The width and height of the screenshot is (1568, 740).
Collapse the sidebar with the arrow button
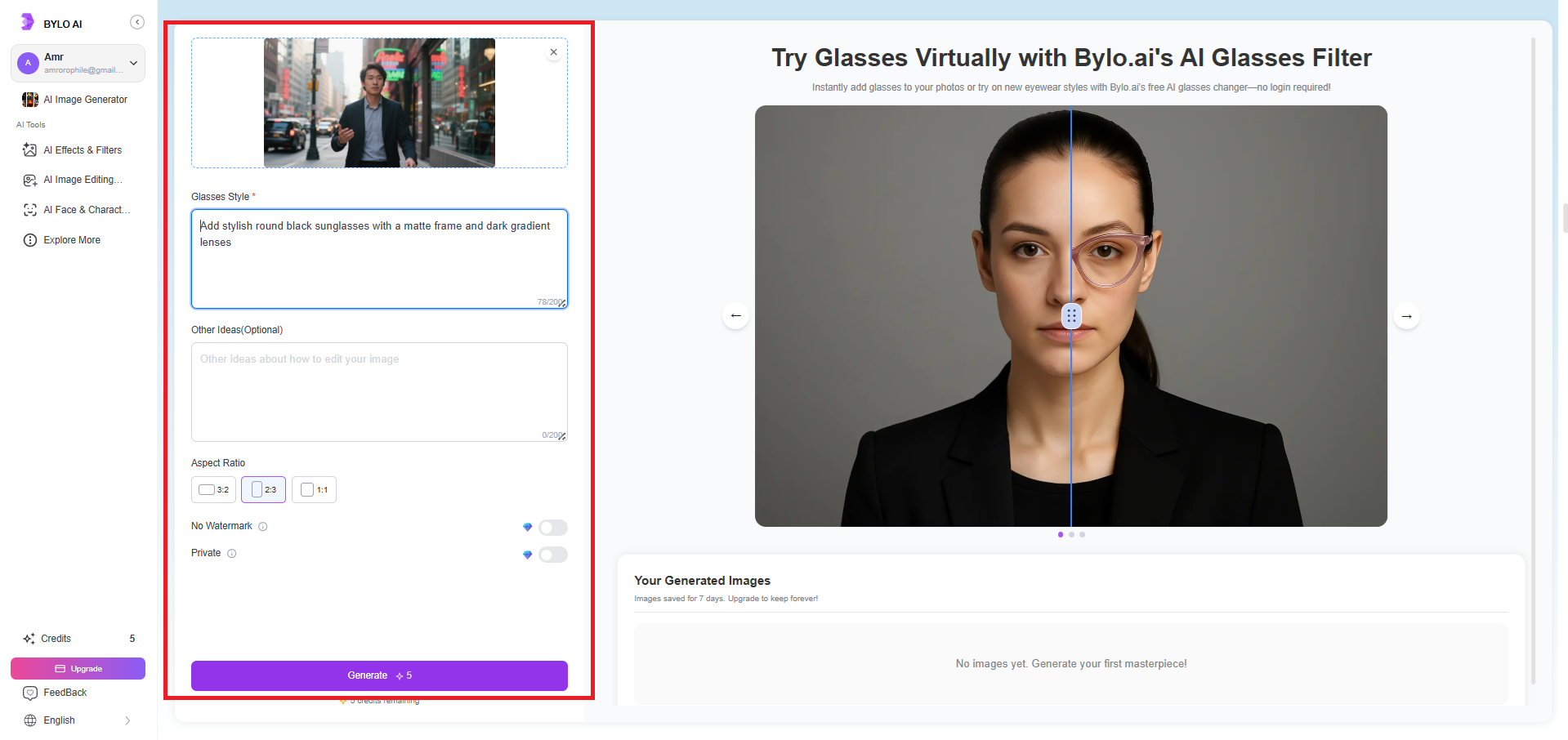coord(137,22)
